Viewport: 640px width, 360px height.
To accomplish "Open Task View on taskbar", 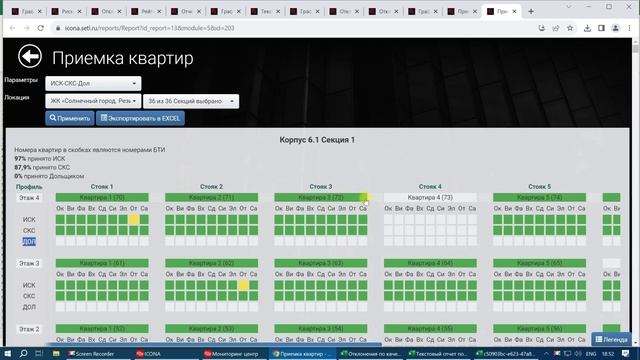I will point(39,353).
